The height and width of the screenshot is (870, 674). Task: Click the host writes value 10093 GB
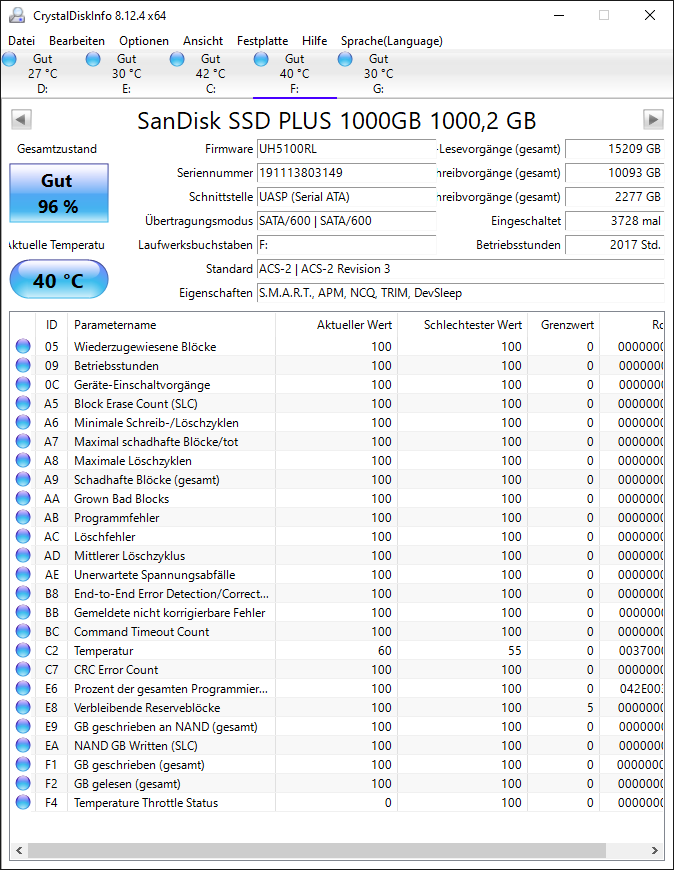pyautogui.click(x=615, y=173)
